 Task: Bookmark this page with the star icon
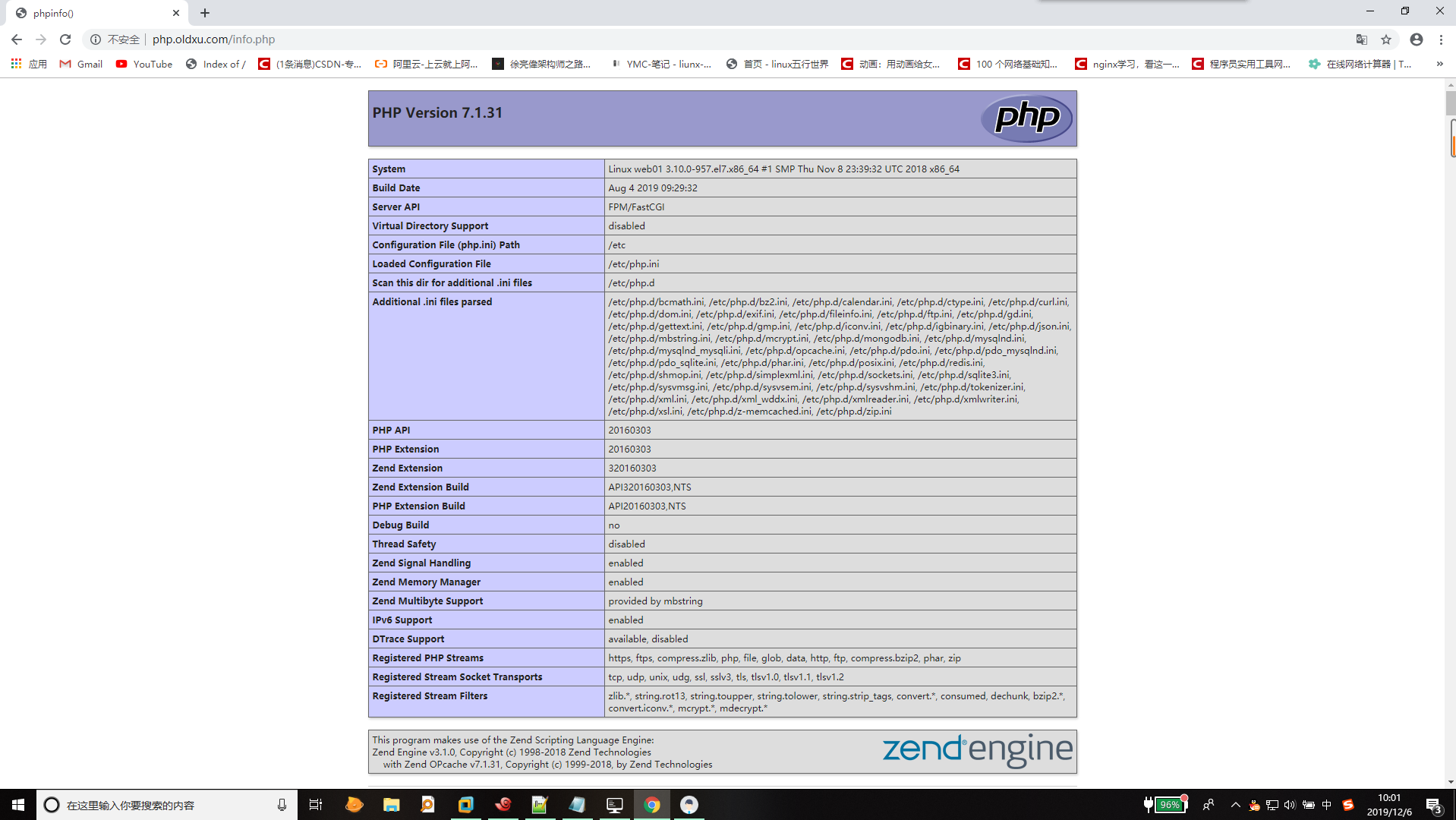click(1386, 39)
